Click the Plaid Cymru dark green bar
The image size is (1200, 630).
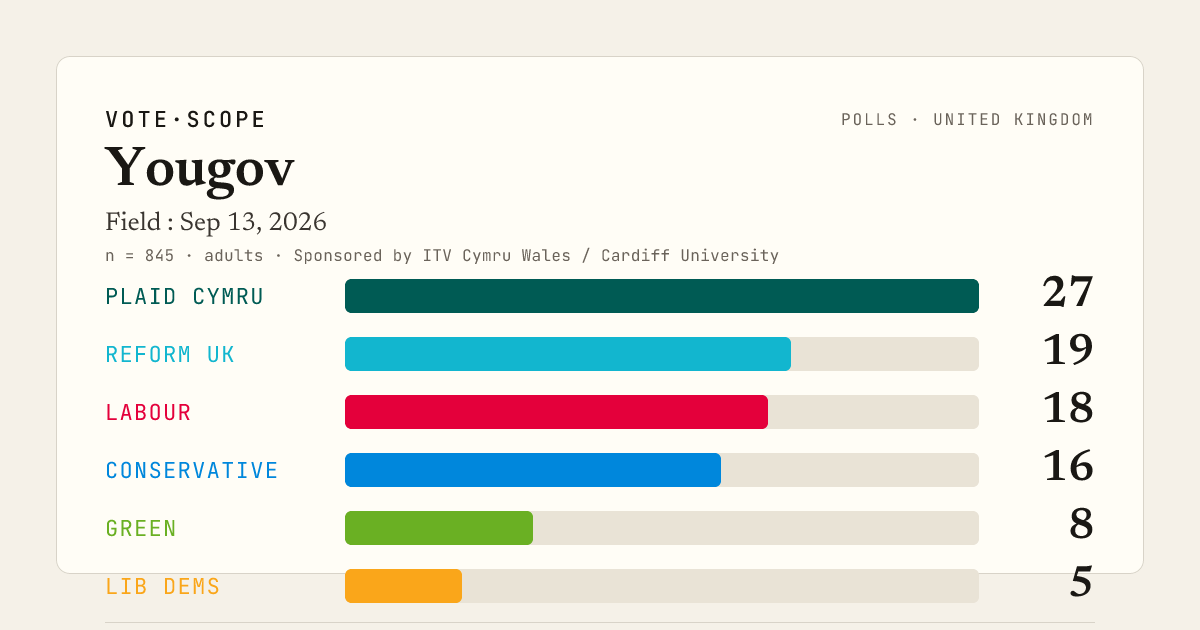tap(662, 296)
